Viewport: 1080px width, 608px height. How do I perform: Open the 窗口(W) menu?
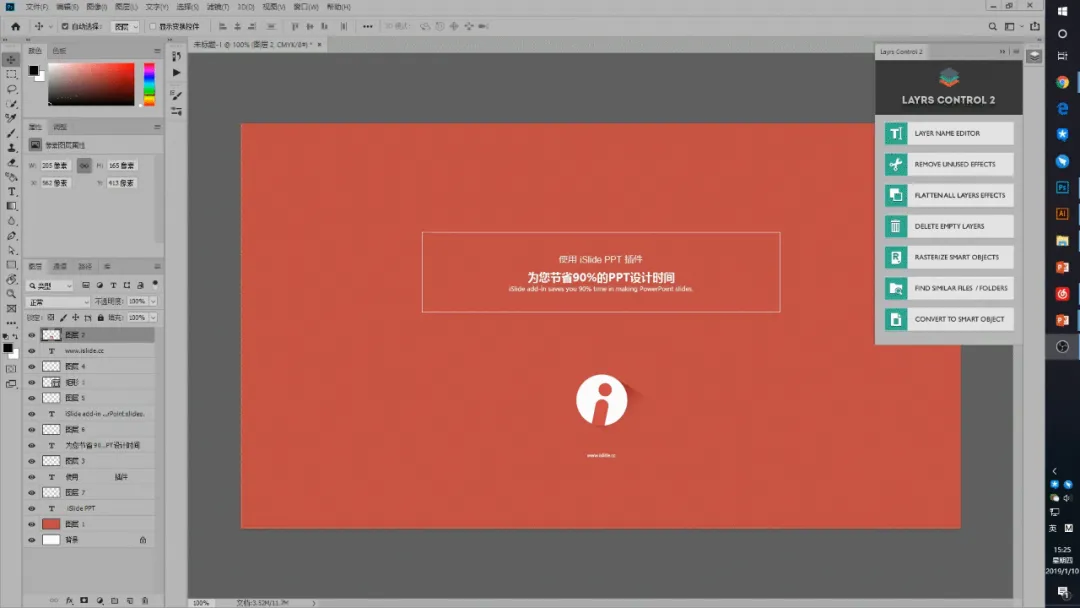point(306,7)
